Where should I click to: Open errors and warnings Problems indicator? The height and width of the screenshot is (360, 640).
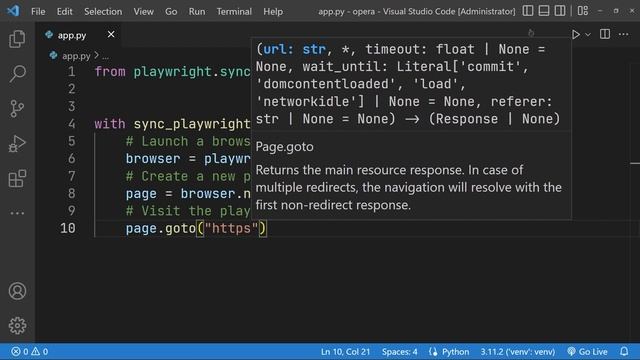pyautogui.click(x=29, y=351)
